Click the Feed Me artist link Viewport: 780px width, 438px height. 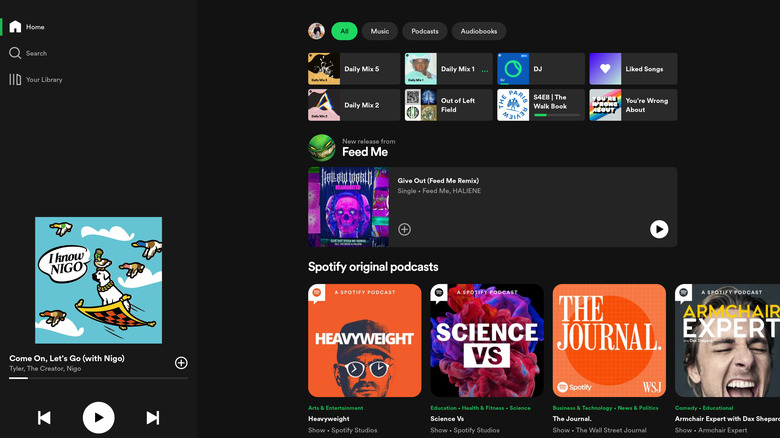coord(365,152)
